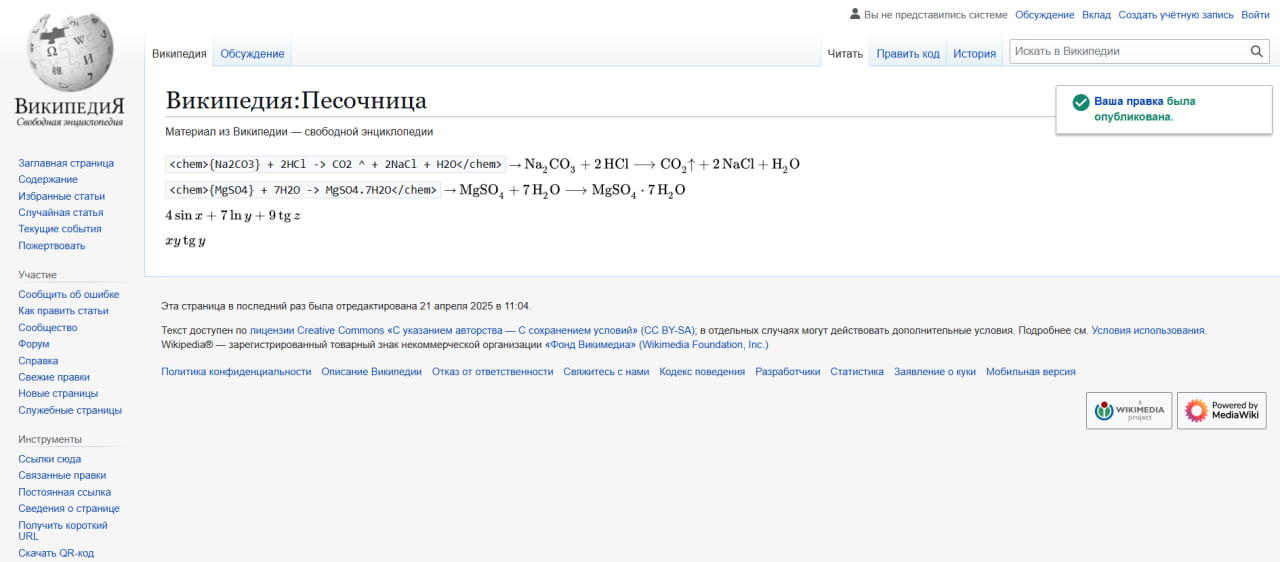Click the 4 sin x + 7 ln y formula
1280x562 pixels.
coord(233,215)
